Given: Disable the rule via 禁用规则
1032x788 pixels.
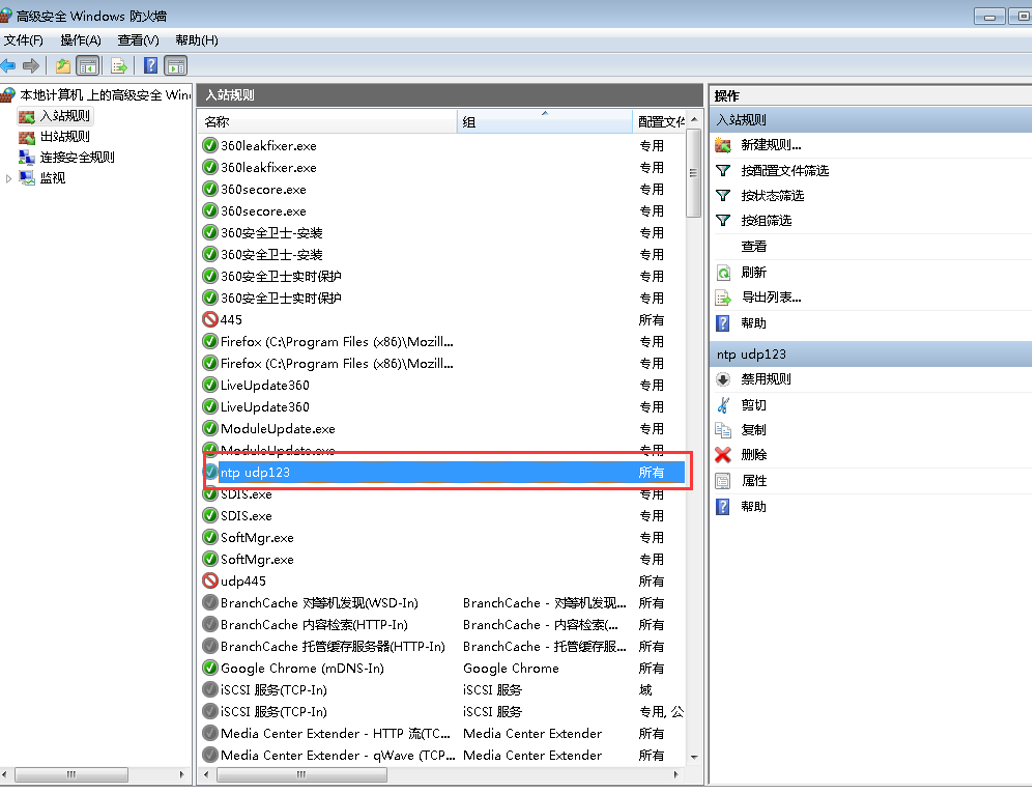Looking at the screenshot, I should pos(765,379).
